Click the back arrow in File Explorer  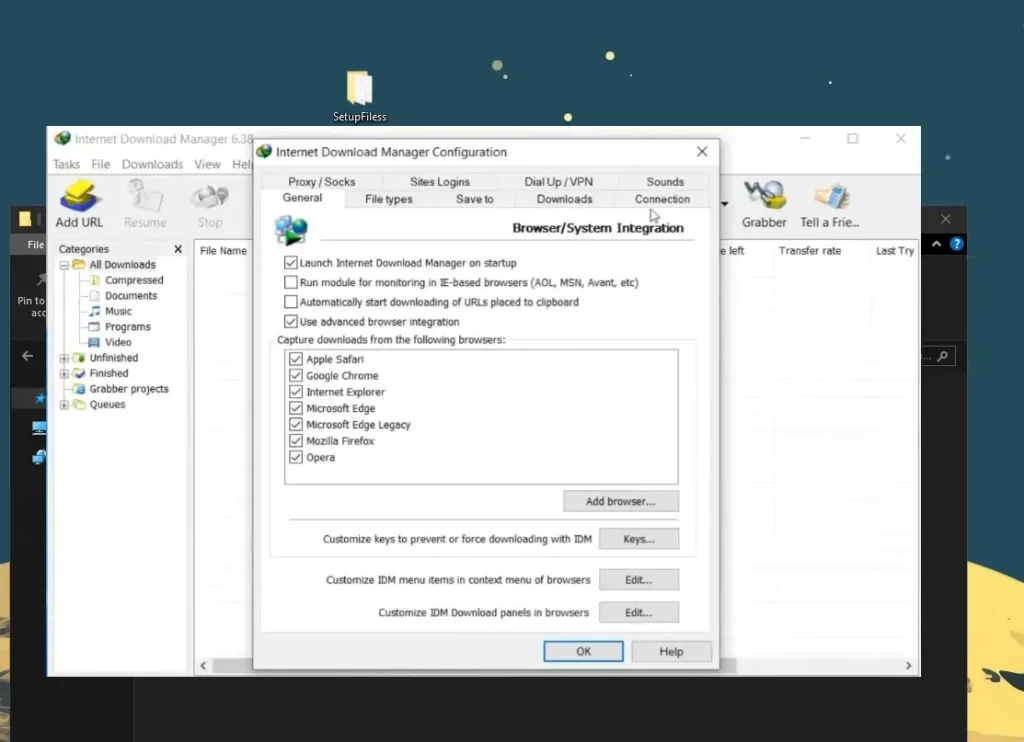click(x=27, y=356)
